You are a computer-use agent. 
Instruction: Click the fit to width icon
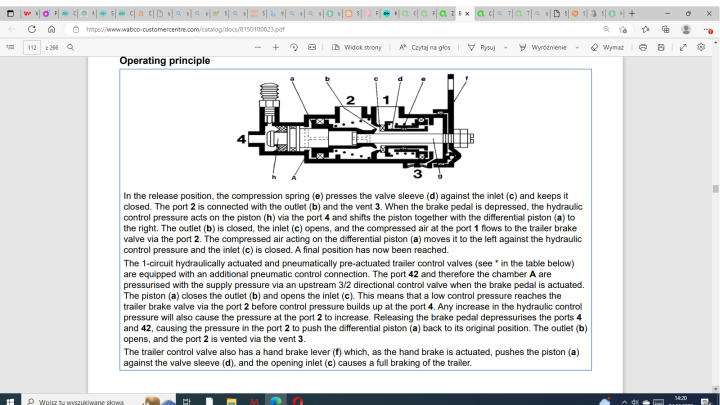pos(312,47)
